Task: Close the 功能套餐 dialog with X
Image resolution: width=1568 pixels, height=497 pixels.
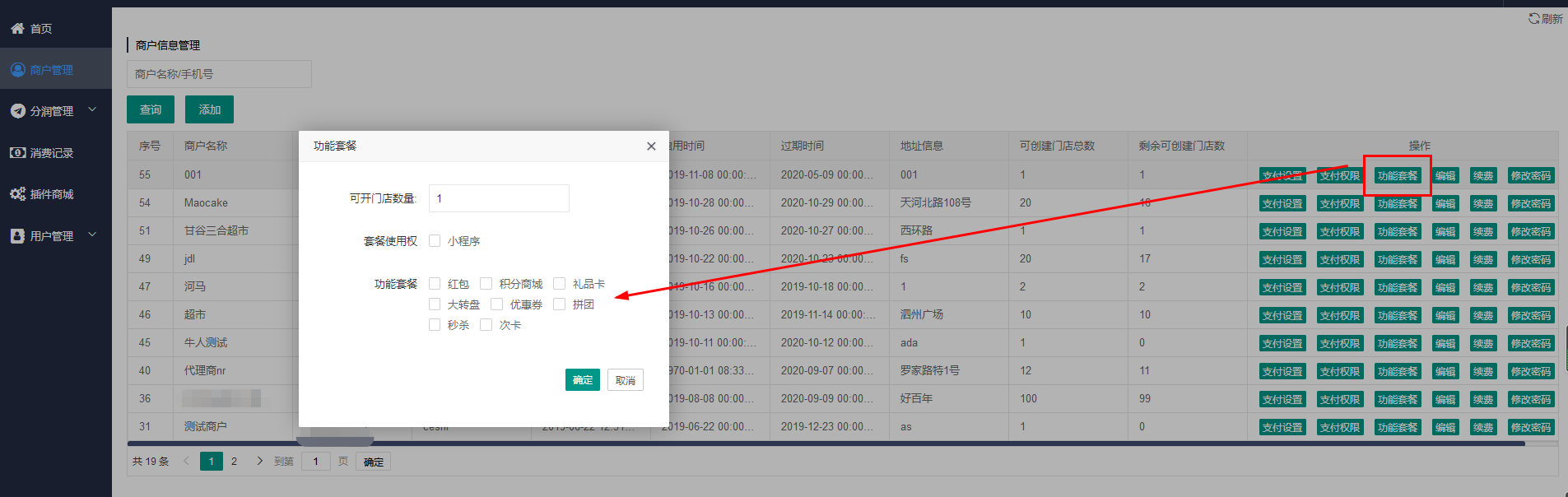Action: 651,146
